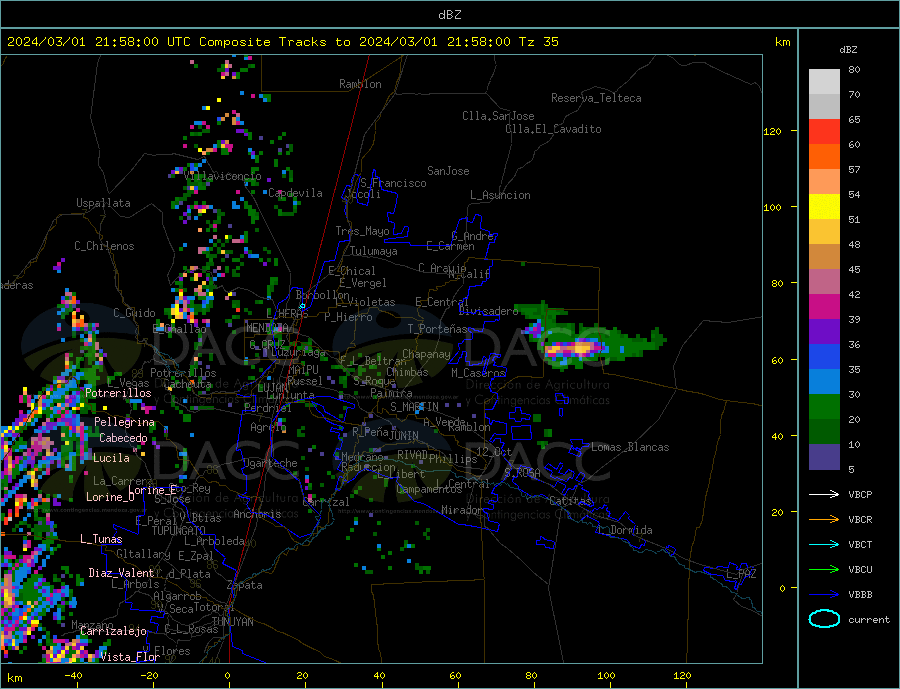The height and width of the screenshot is (689, 900).
Task: Click the intense yellow-pink storm cell east of Divisadero
Action: (x=574, y=349)
